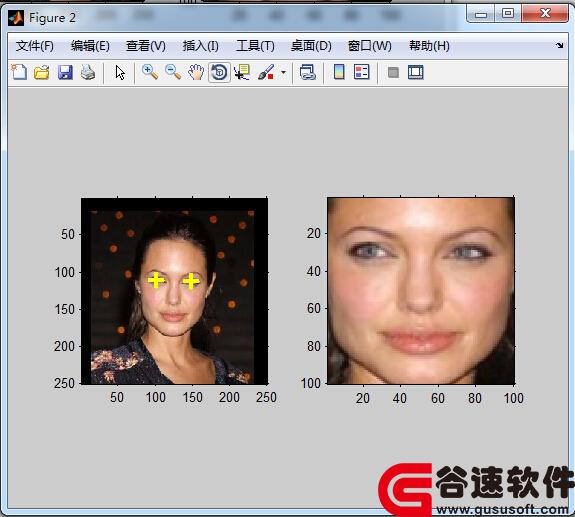Open the 工具(T) menu
Image resolution: width=575 pixels, height=517 pixels.
pos(255,46)
